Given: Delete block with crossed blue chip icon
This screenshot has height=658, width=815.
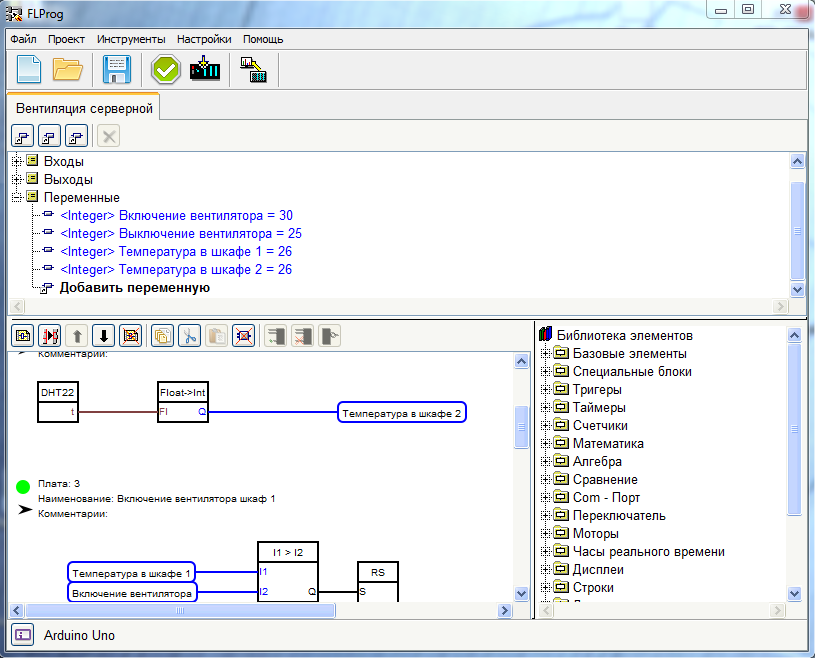Looking at the screenshot, I should point(243,336).
